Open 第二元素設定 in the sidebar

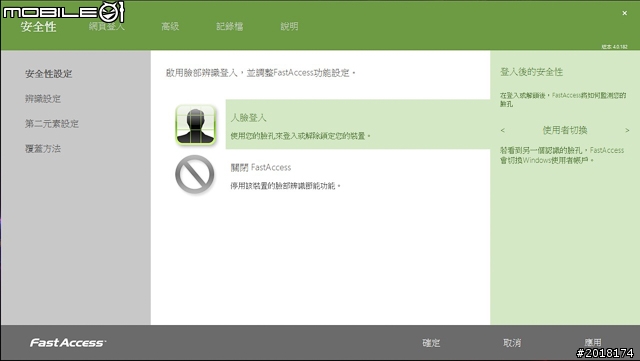52,124
